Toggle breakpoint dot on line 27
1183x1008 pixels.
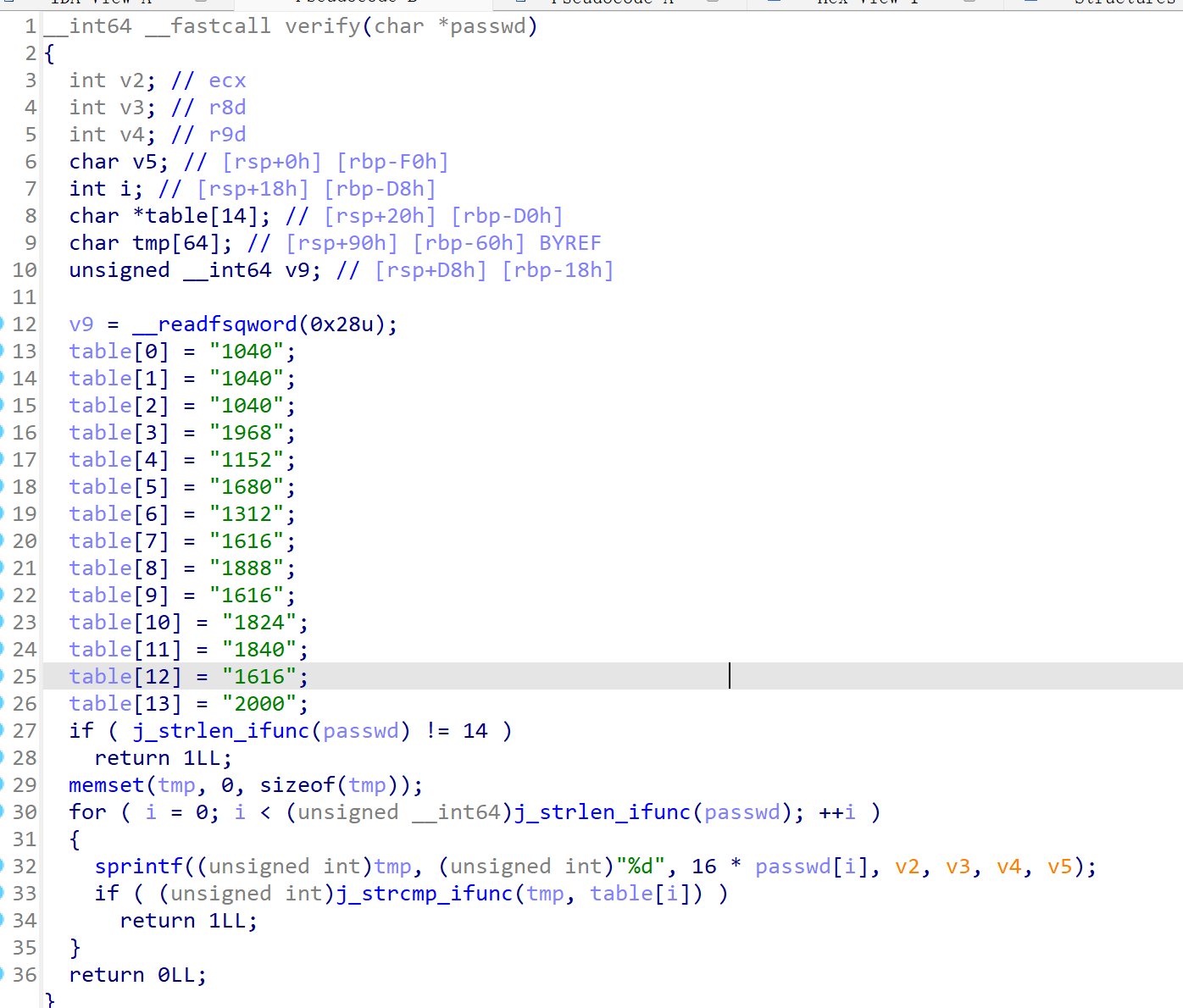(3, 731)
